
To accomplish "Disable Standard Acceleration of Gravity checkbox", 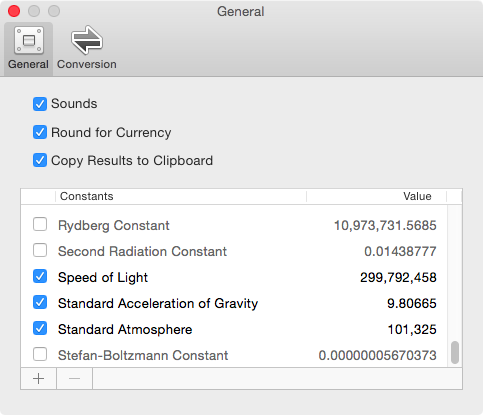I will (x=40, y=302).
